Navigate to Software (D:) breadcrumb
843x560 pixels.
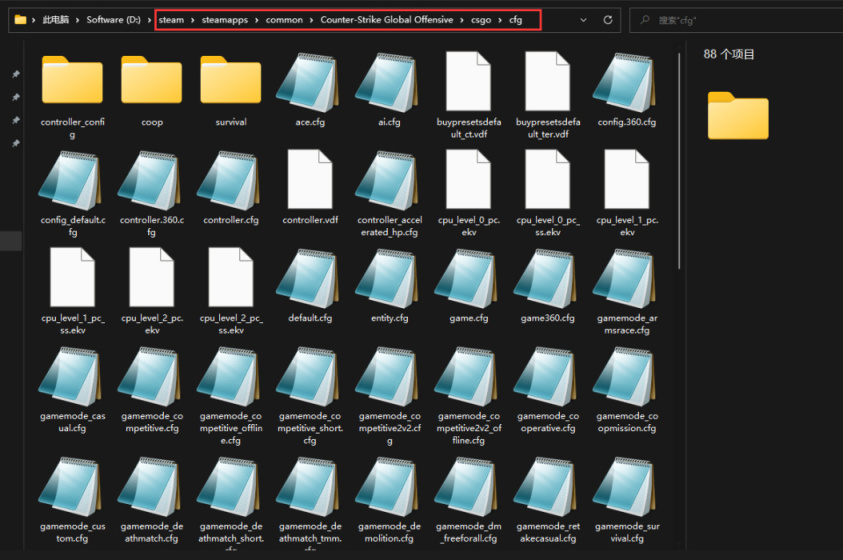[x=113, y=20]
